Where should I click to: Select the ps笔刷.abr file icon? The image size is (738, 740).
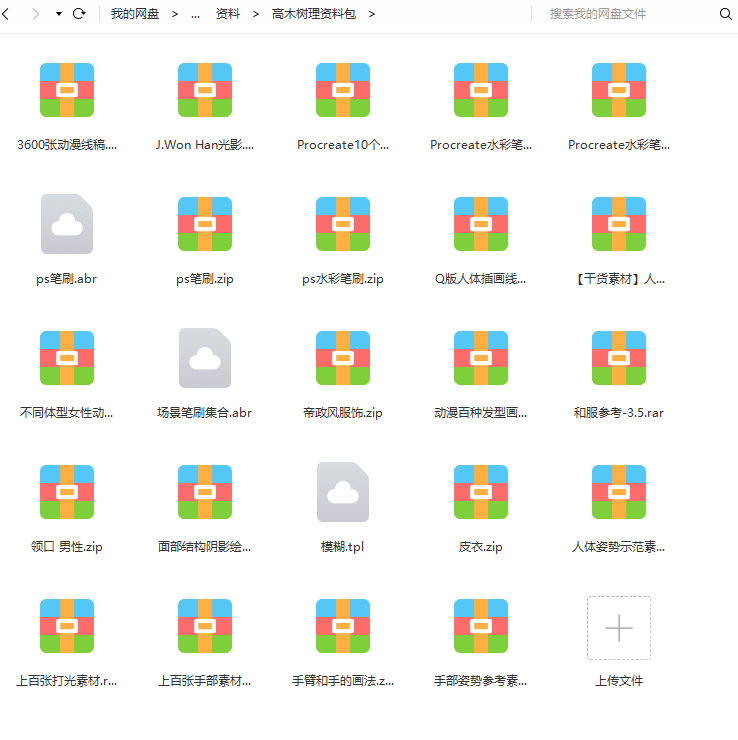click(x=67, y=224)
